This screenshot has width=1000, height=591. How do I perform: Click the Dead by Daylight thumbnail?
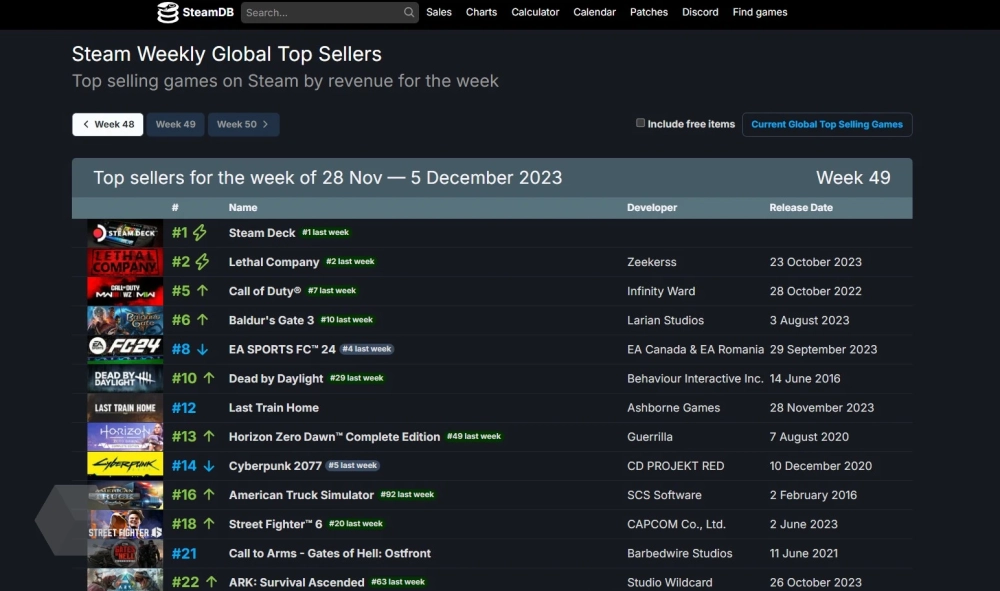124,378
